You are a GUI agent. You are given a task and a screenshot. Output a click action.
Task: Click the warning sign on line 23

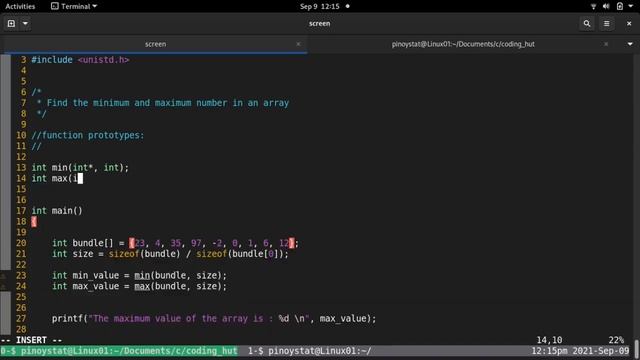[3, 276]
